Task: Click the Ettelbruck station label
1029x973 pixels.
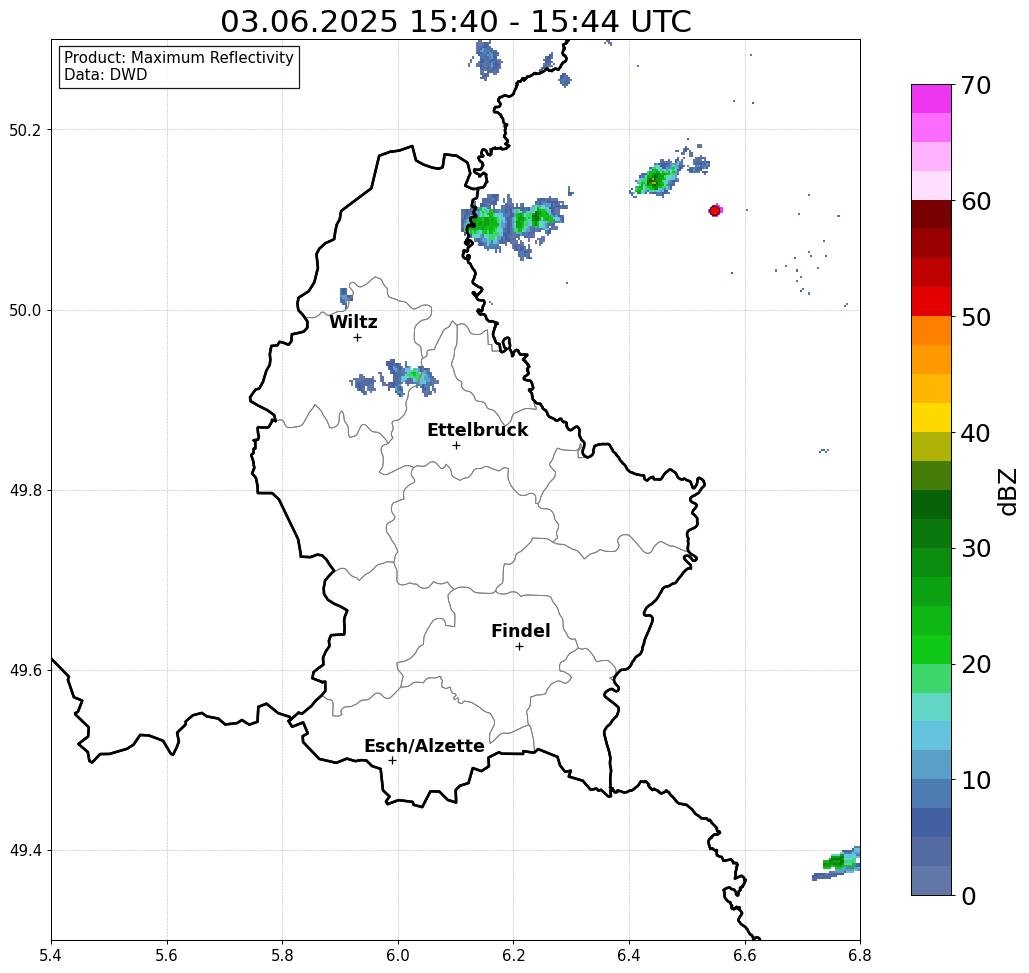Action: point(477,430)
